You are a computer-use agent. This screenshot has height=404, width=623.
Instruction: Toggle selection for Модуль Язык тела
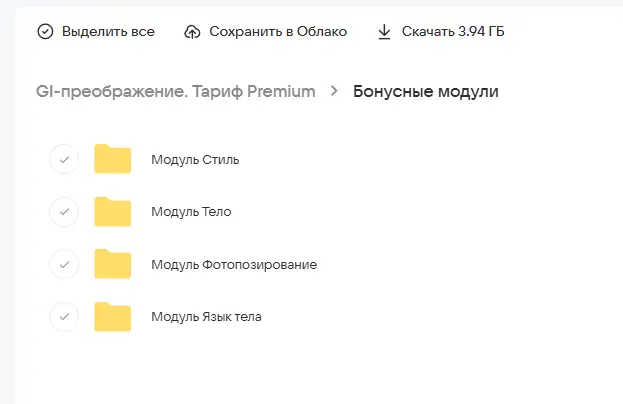tap(64, 317)
